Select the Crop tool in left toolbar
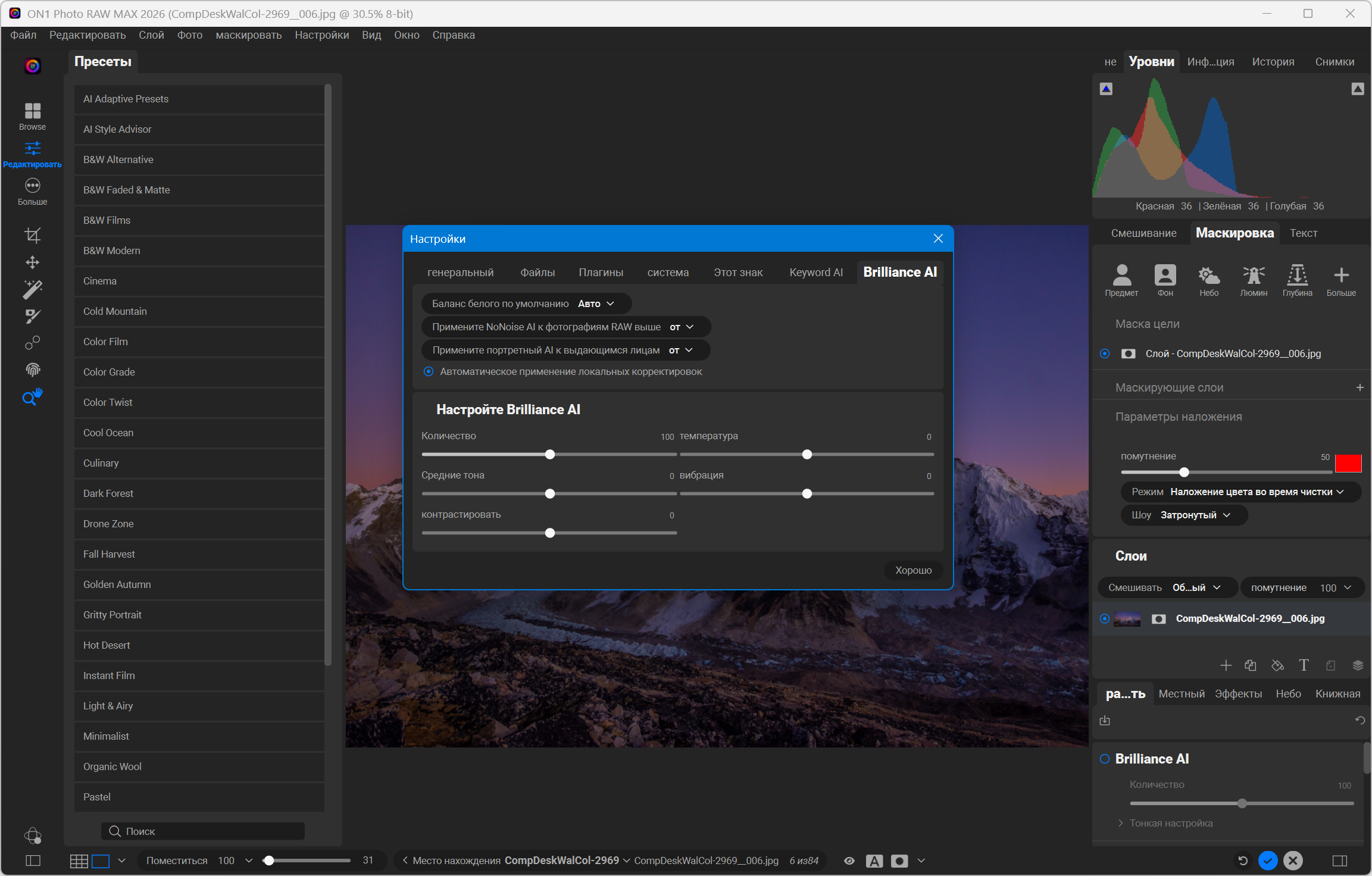The height and width of the screenshot is (876, 1372). [32, 235]
